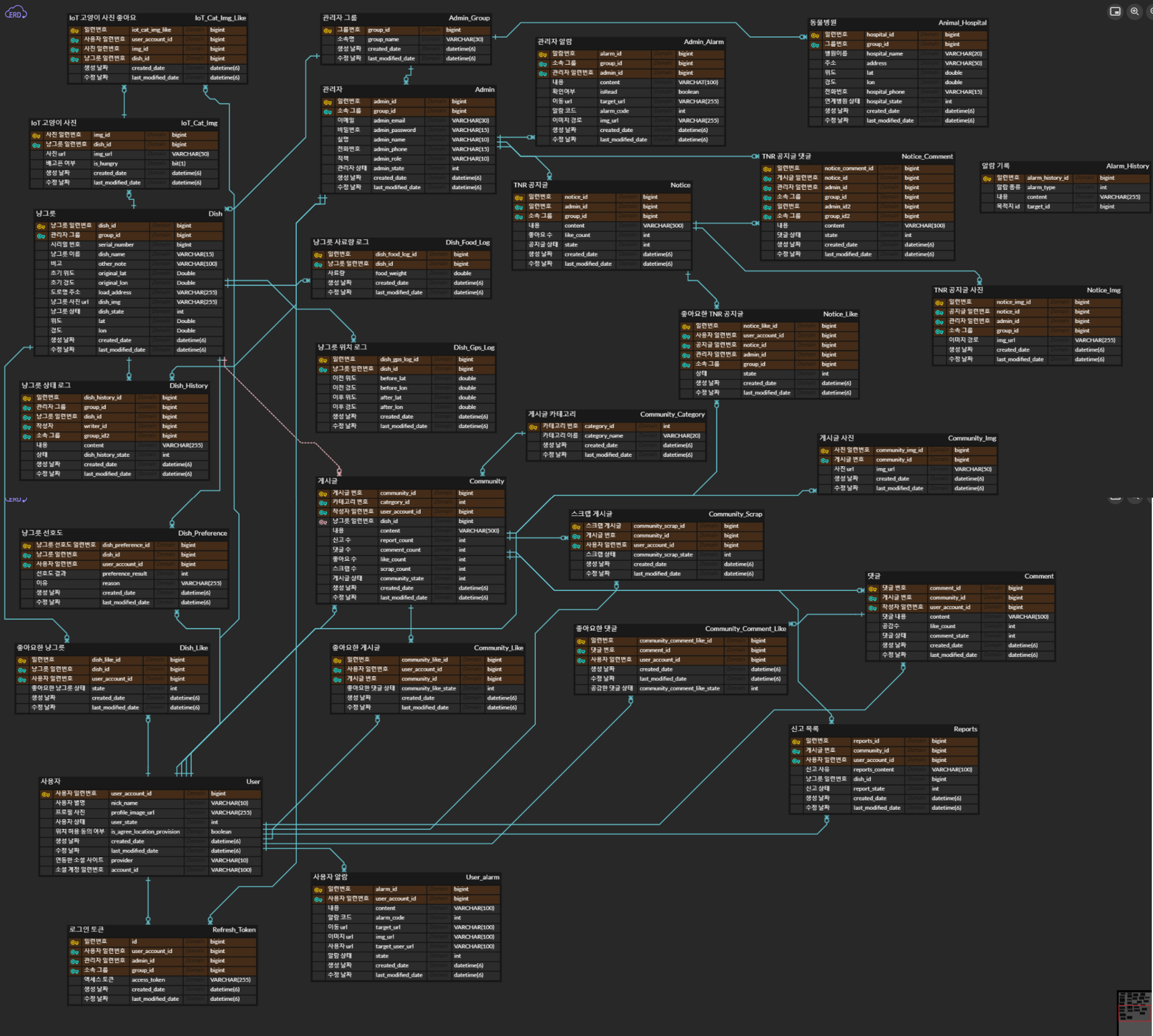
Task: Click the yellow key beside notice_img_id
Action: coord(939,302)
